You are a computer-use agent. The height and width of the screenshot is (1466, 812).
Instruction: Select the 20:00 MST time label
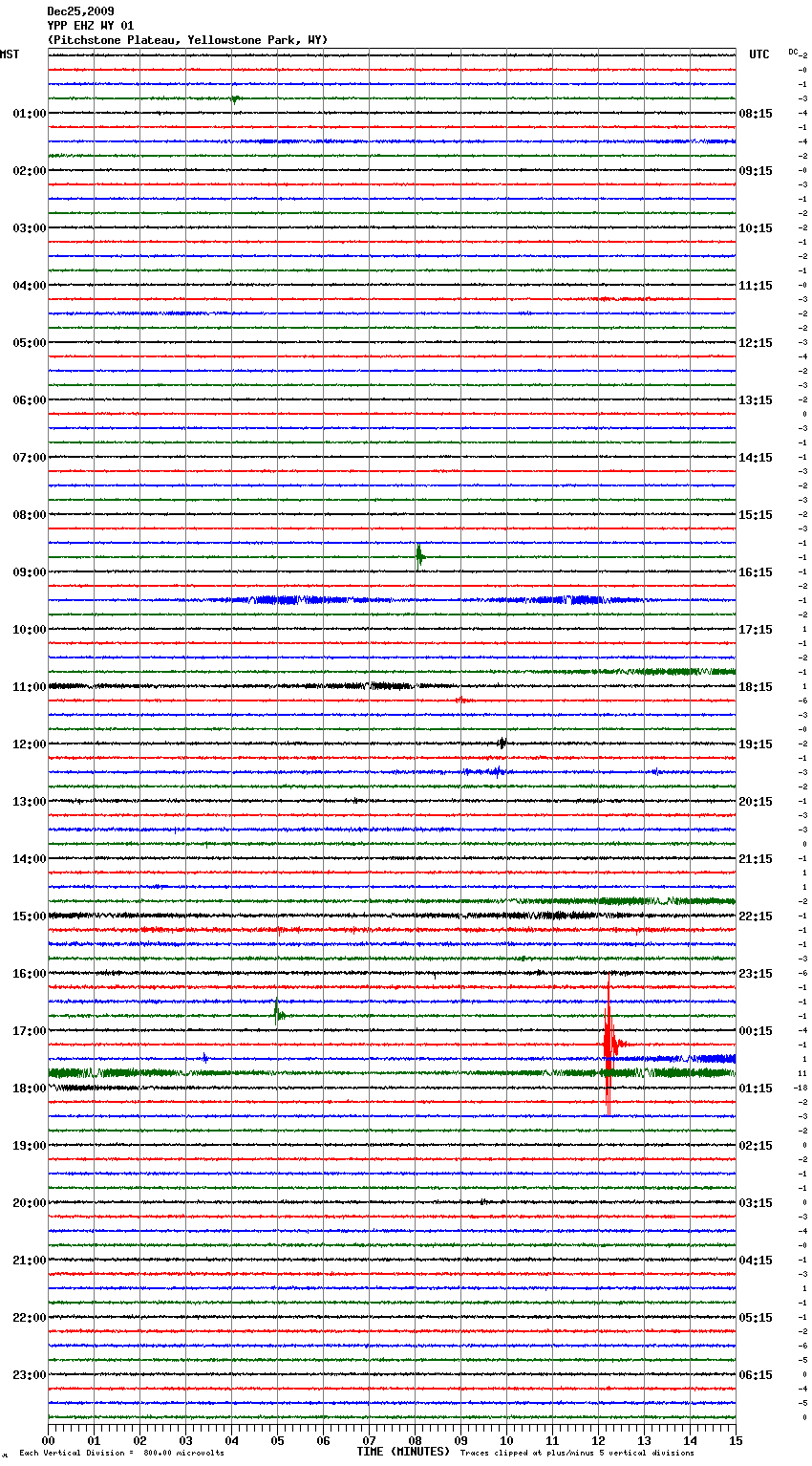tap(30, 1203)
